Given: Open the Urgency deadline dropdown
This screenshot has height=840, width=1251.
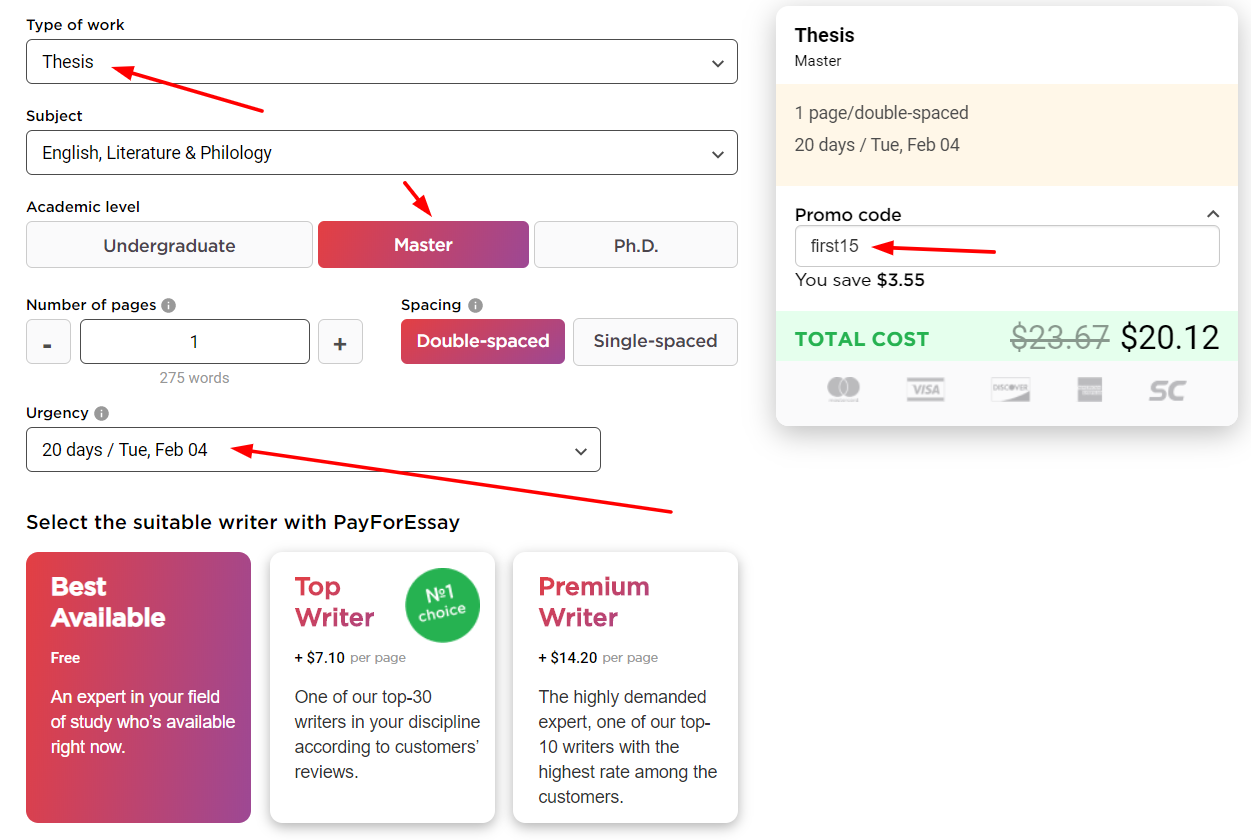Looking at the screenshot, I should pos(313,450).
